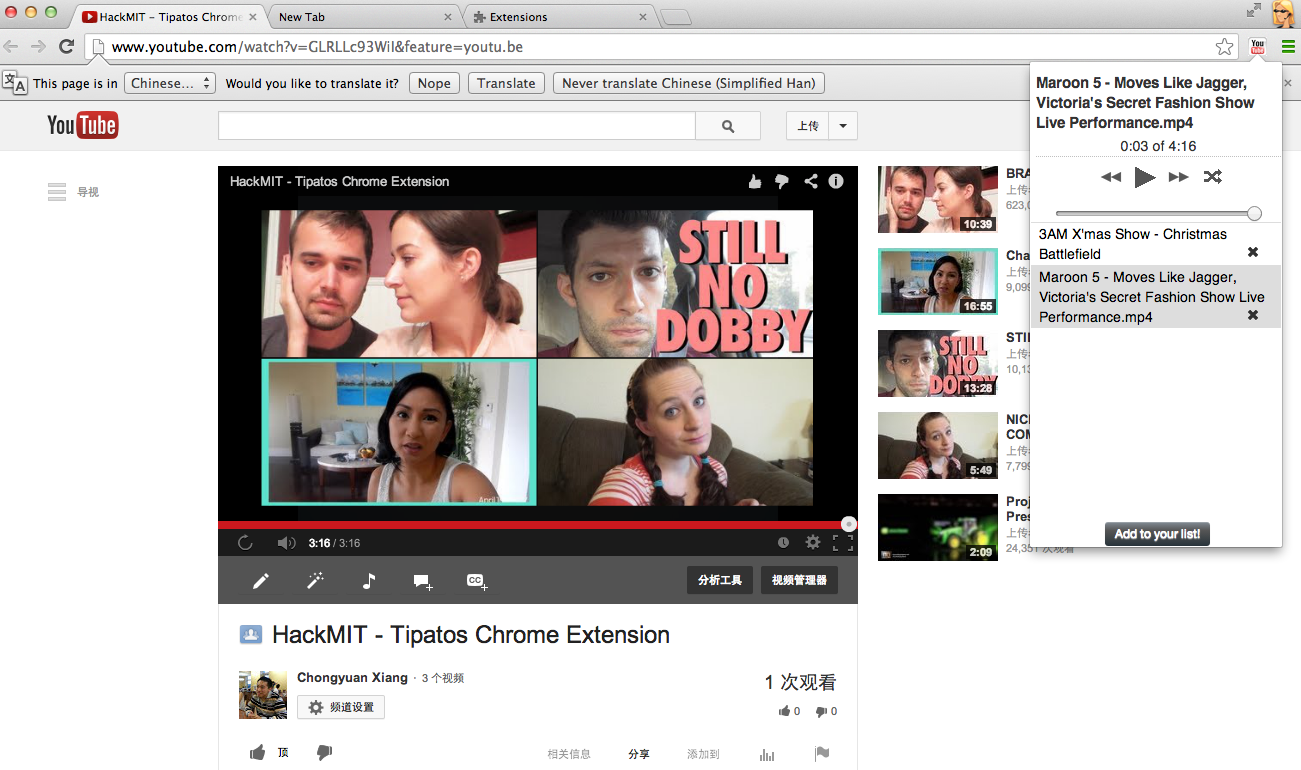
Task: Click Nope on the translate bar
Action: [x=434, y=83]
